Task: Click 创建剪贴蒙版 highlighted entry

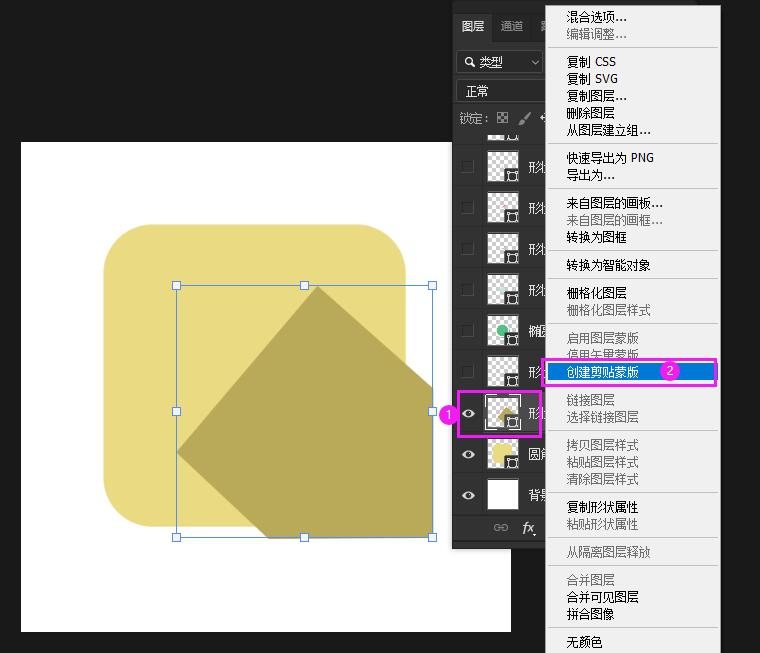Action: 631,372
